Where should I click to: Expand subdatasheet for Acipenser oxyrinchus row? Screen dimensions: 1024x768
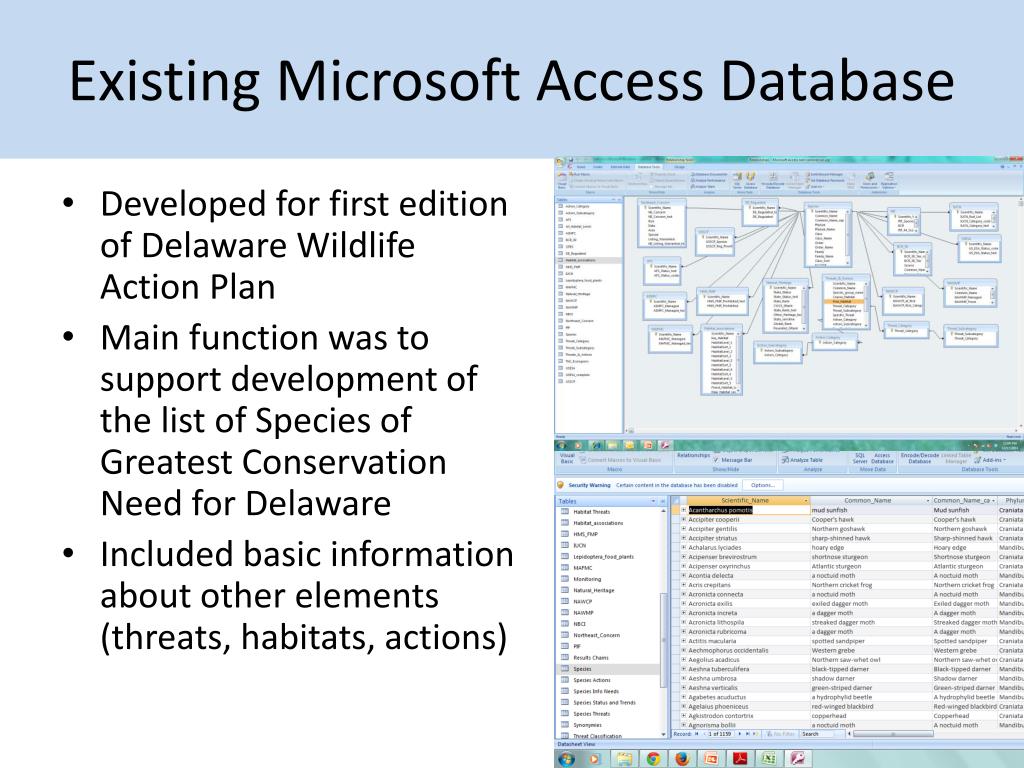[684, 566]
